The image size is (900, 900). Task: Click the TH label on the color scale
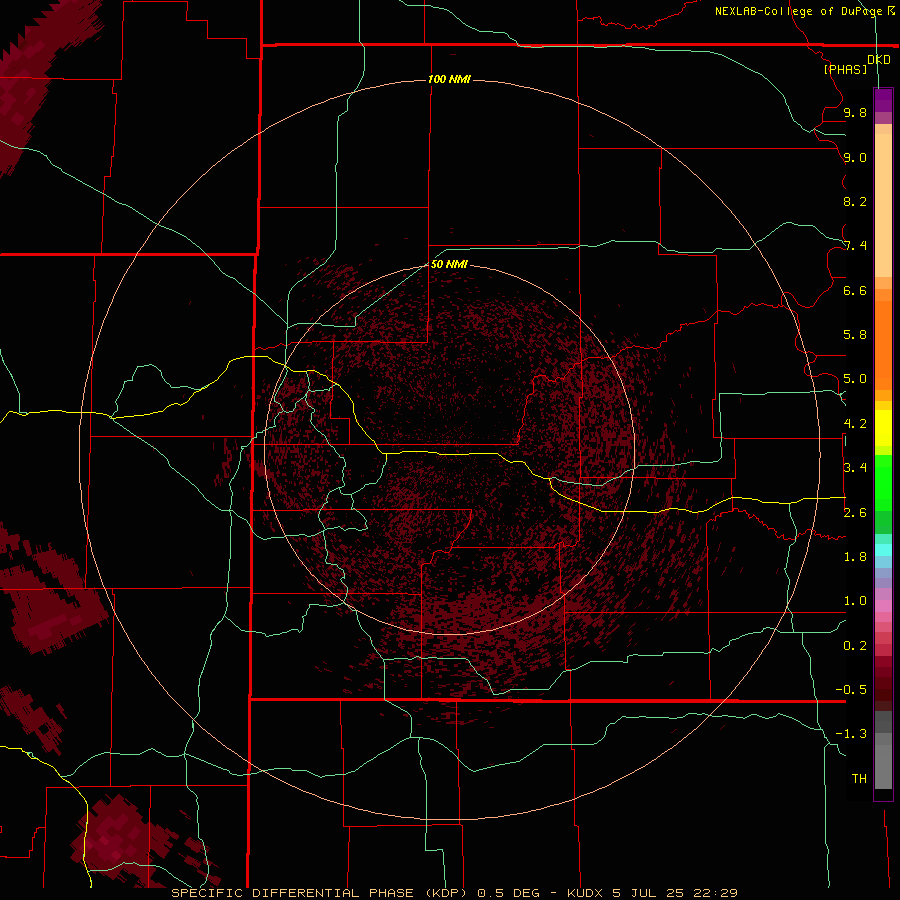859,779
